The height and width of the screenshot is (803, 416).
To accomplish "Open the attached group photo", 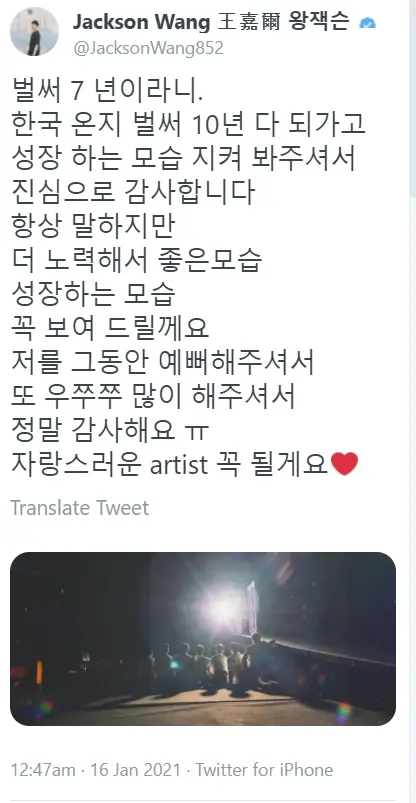I will (203, 639).
